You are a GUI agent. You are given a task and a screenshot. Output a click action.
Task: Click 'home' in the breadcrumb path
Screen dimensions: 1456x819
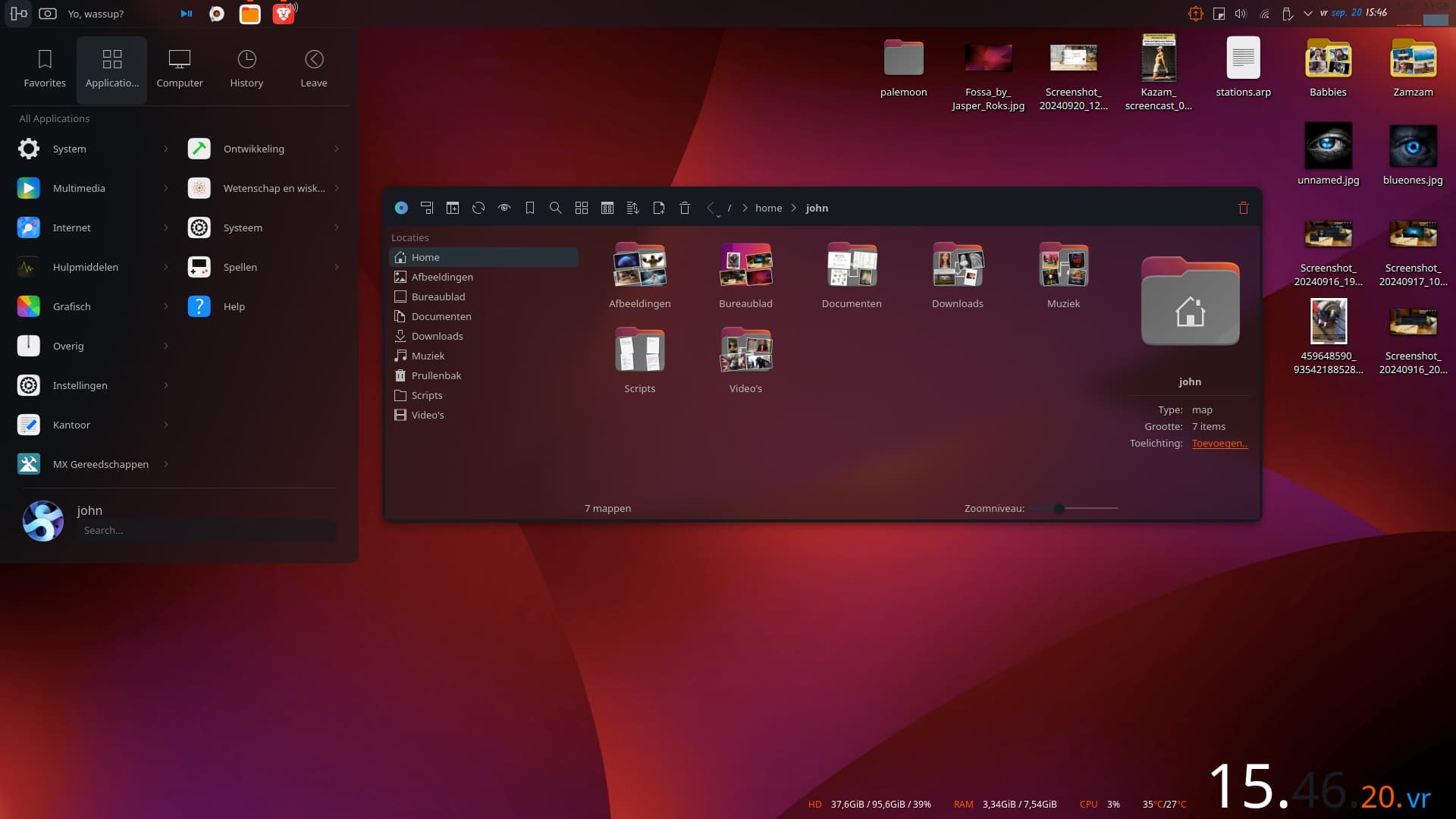[768, 208]
